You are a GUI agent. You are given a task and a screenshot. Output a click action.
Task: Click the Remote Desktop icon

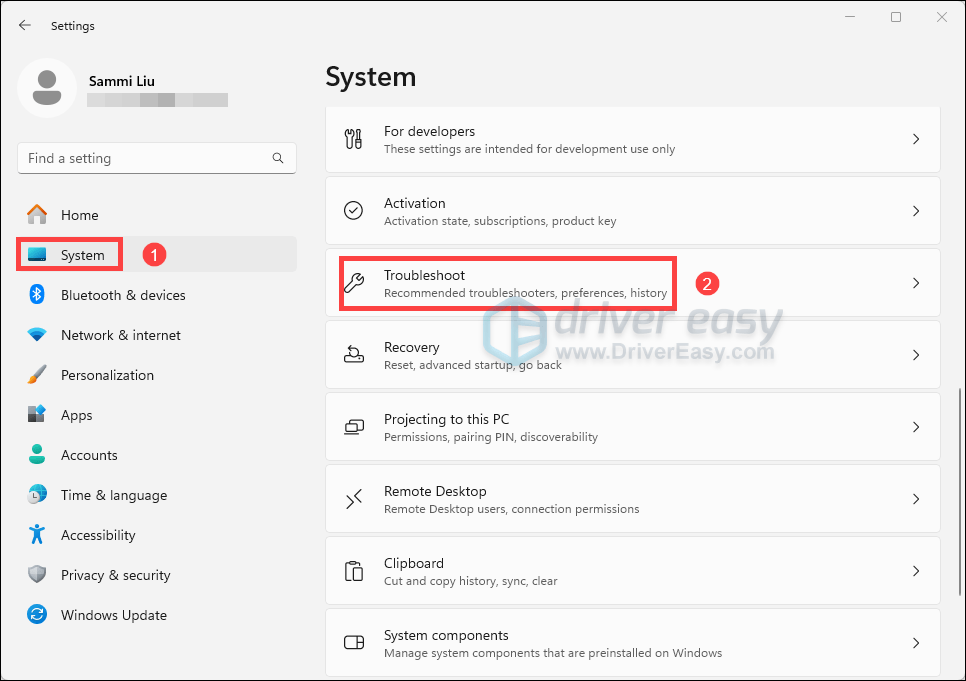pos(354,499)
